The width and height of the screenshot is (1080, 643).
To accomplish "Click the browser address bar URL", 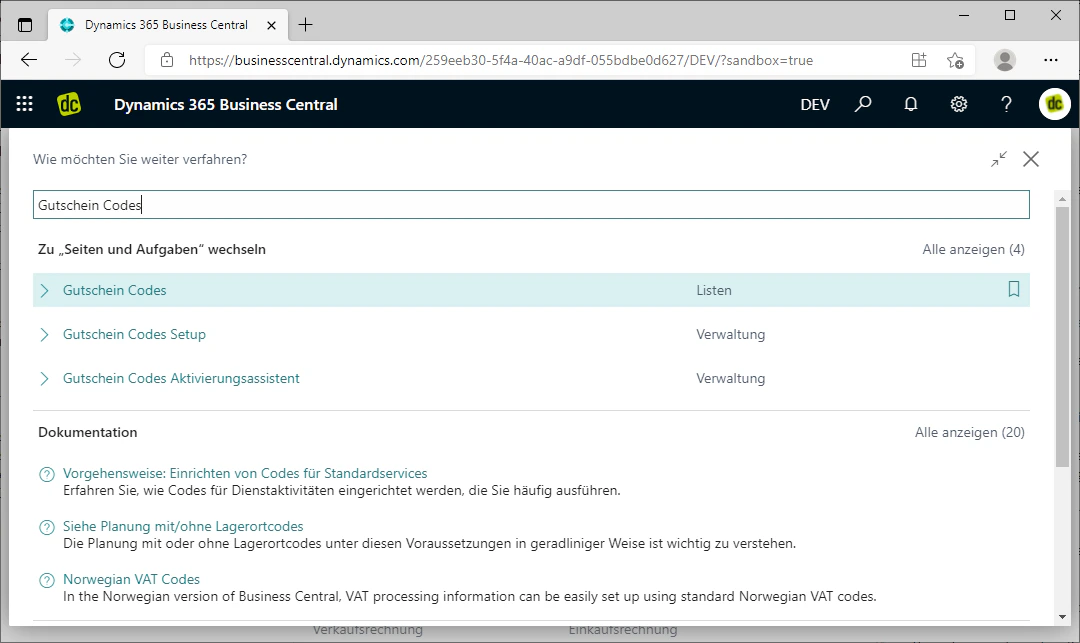I will point(501,60).
